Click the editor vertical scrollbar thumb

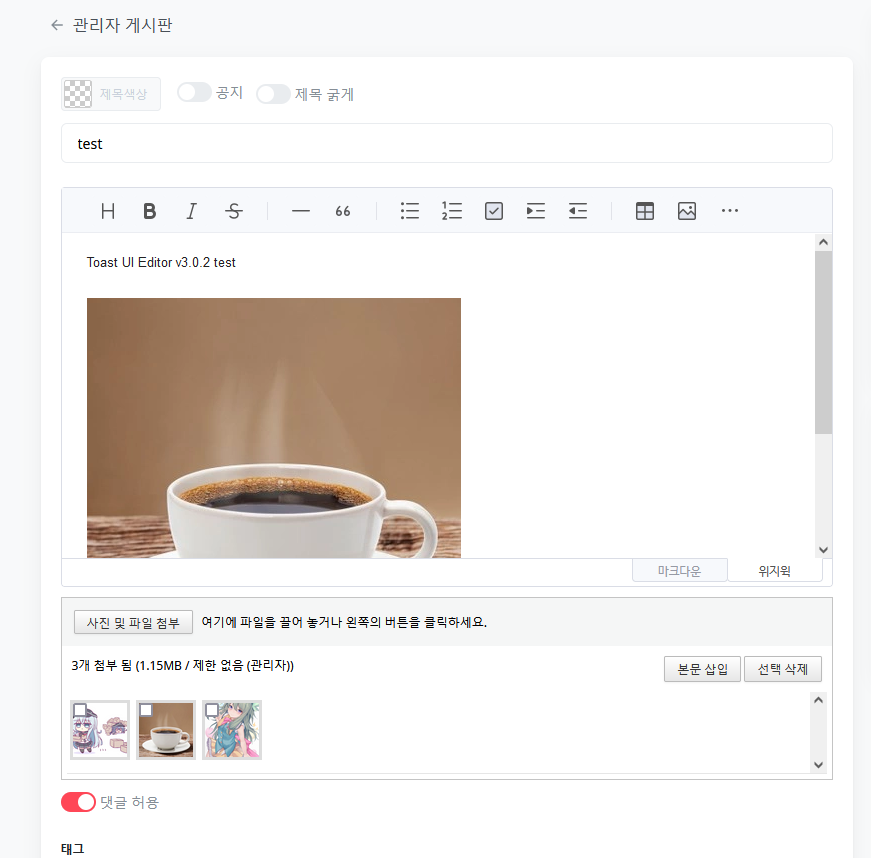coord(823,342)
